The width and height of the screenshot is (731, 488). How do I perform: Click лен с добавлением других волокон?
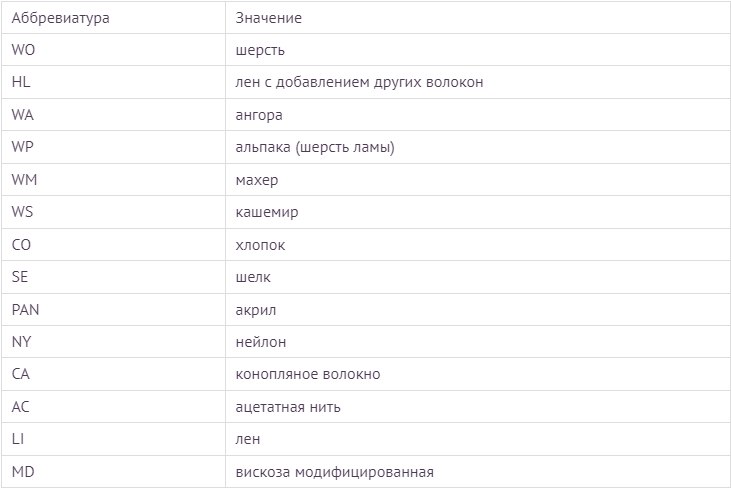coord(478,82)
